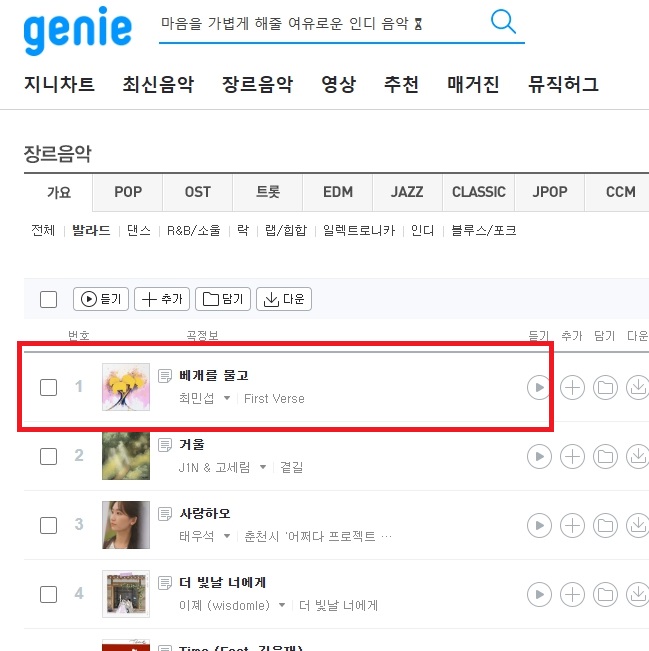
Task: Switch to the JAZZ genre tab
Action: [407, 192]
